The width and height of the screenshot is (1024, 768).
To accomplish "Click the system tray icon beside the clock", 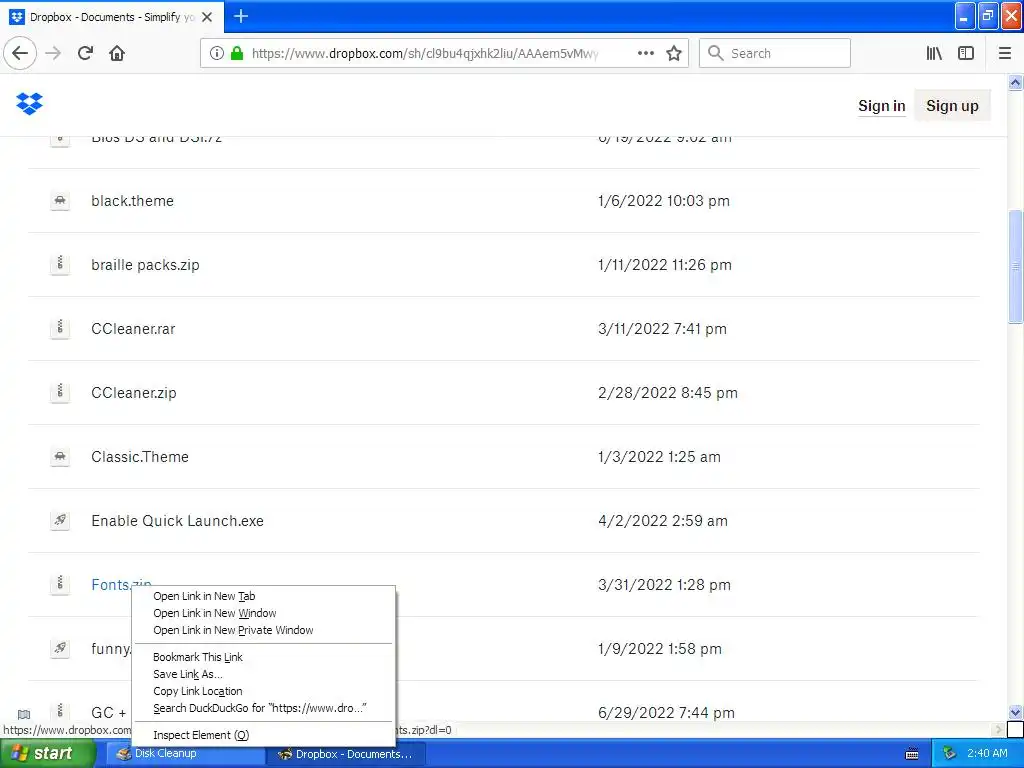I will click(950, 754).
